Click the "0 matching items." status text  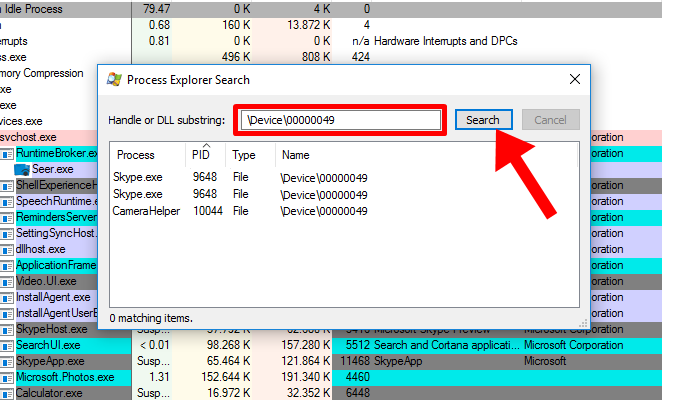[x=151, y=318]
